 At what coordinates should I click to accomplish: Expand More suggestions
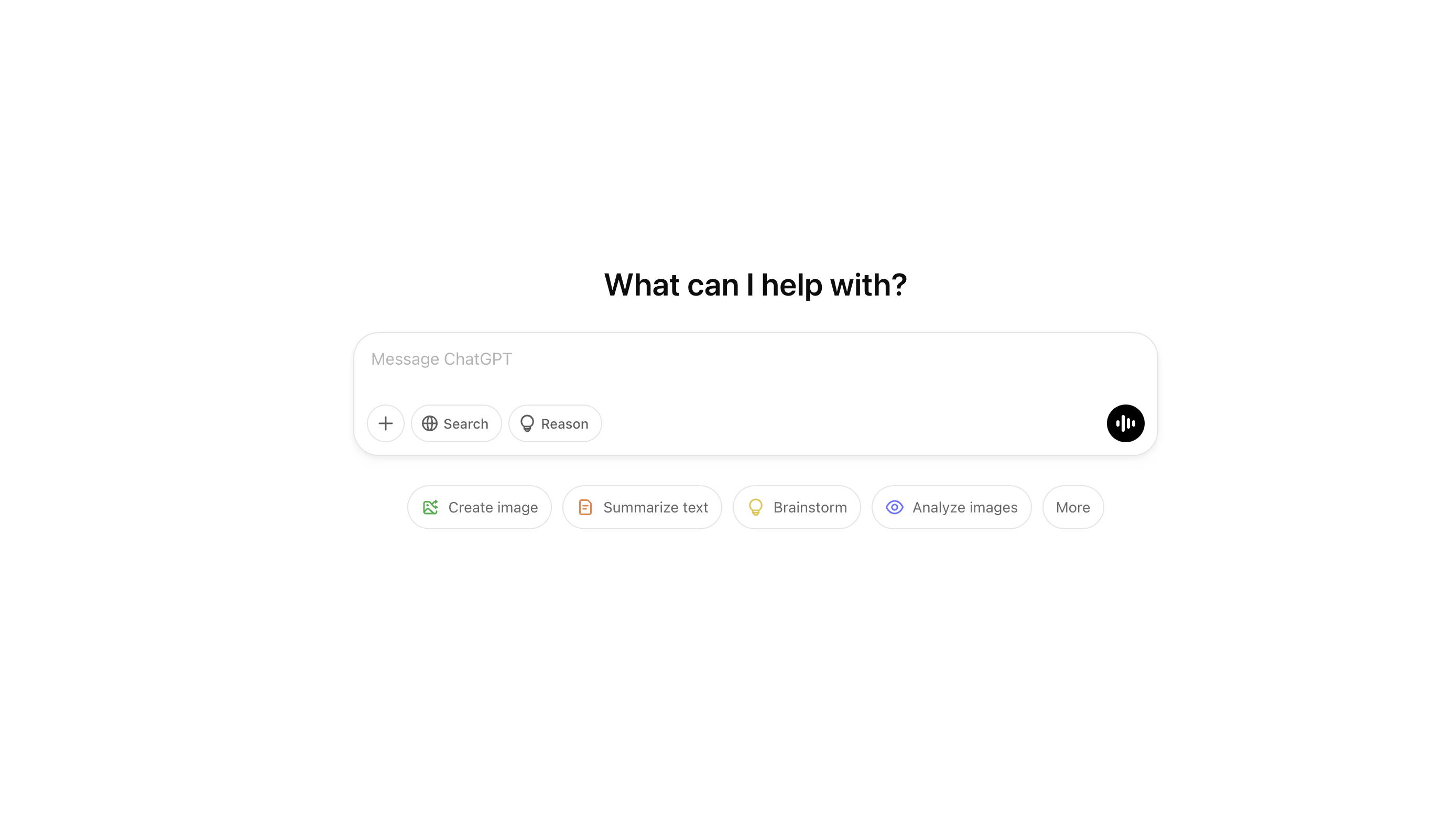point(1073,507)
